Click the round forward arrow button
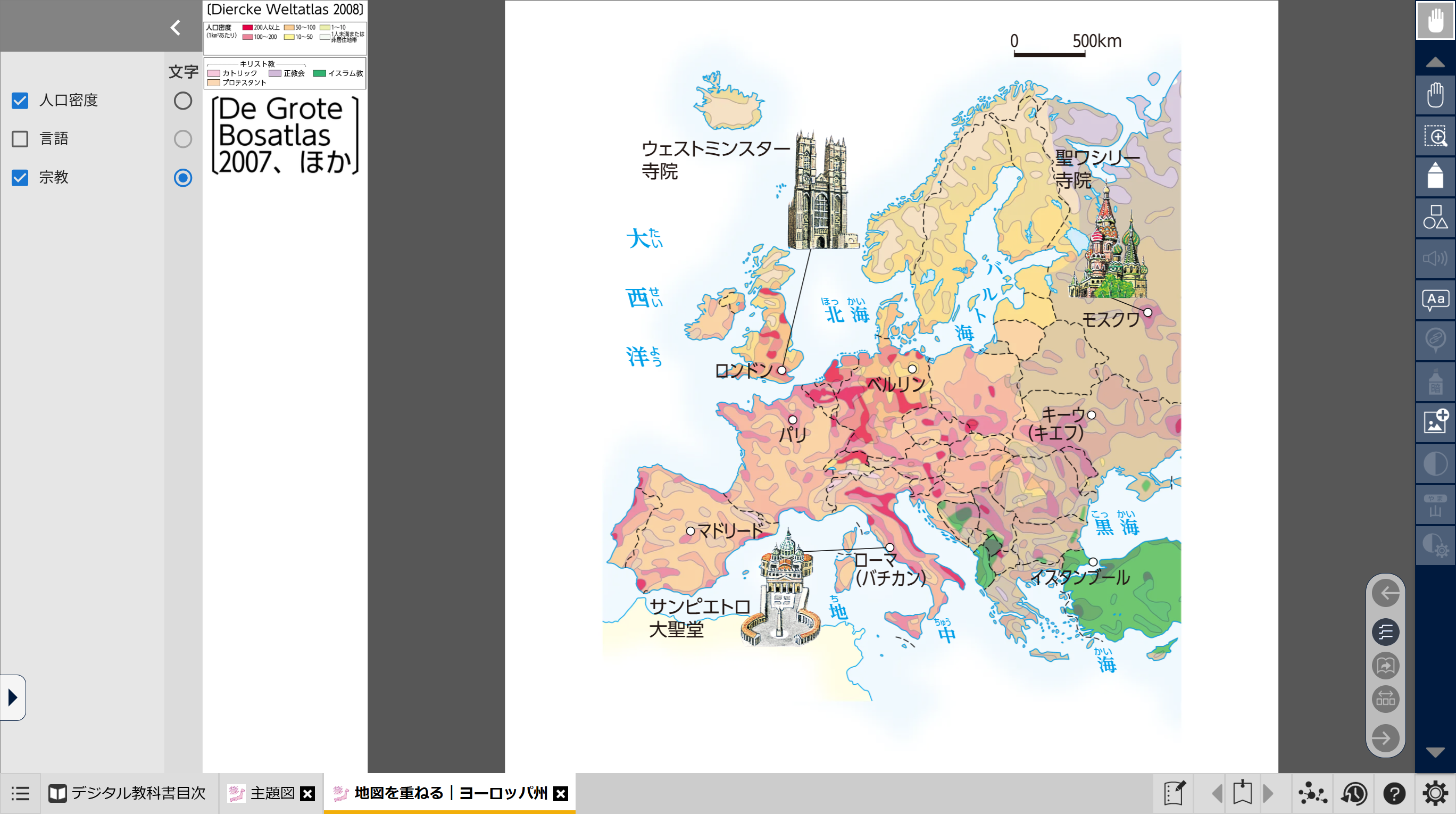Image resolution: width=1456 pixels, height=814 pixels. [1385, 738]
